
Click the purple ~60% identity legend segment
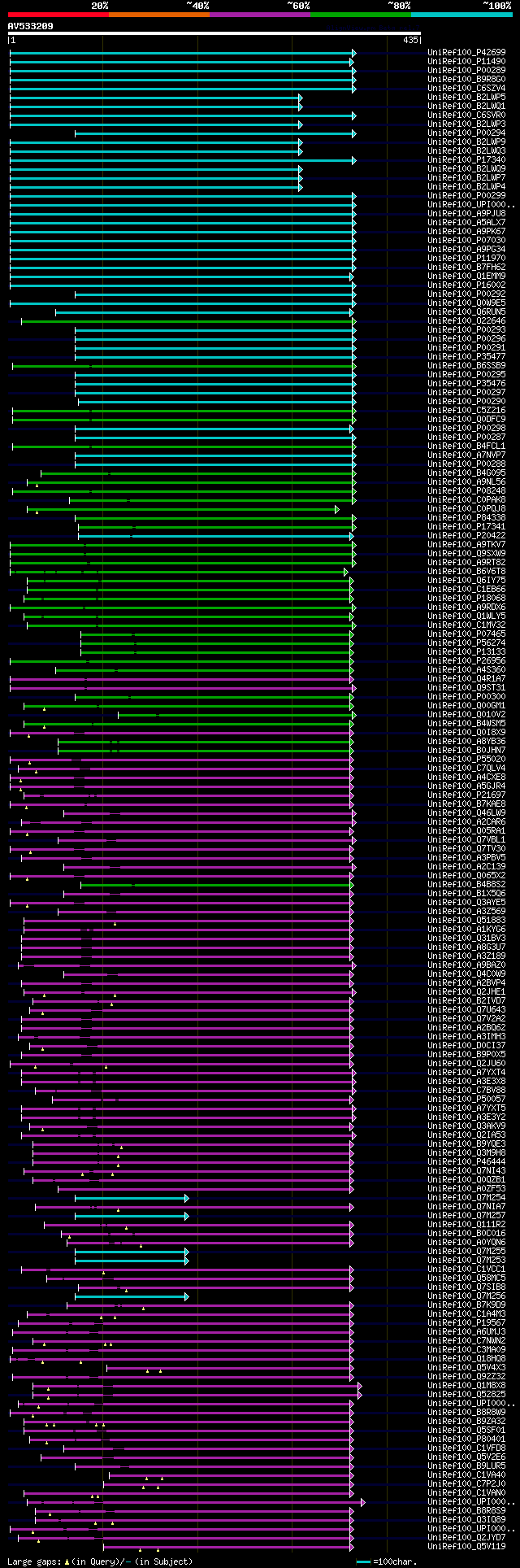(x=260, y=14)
